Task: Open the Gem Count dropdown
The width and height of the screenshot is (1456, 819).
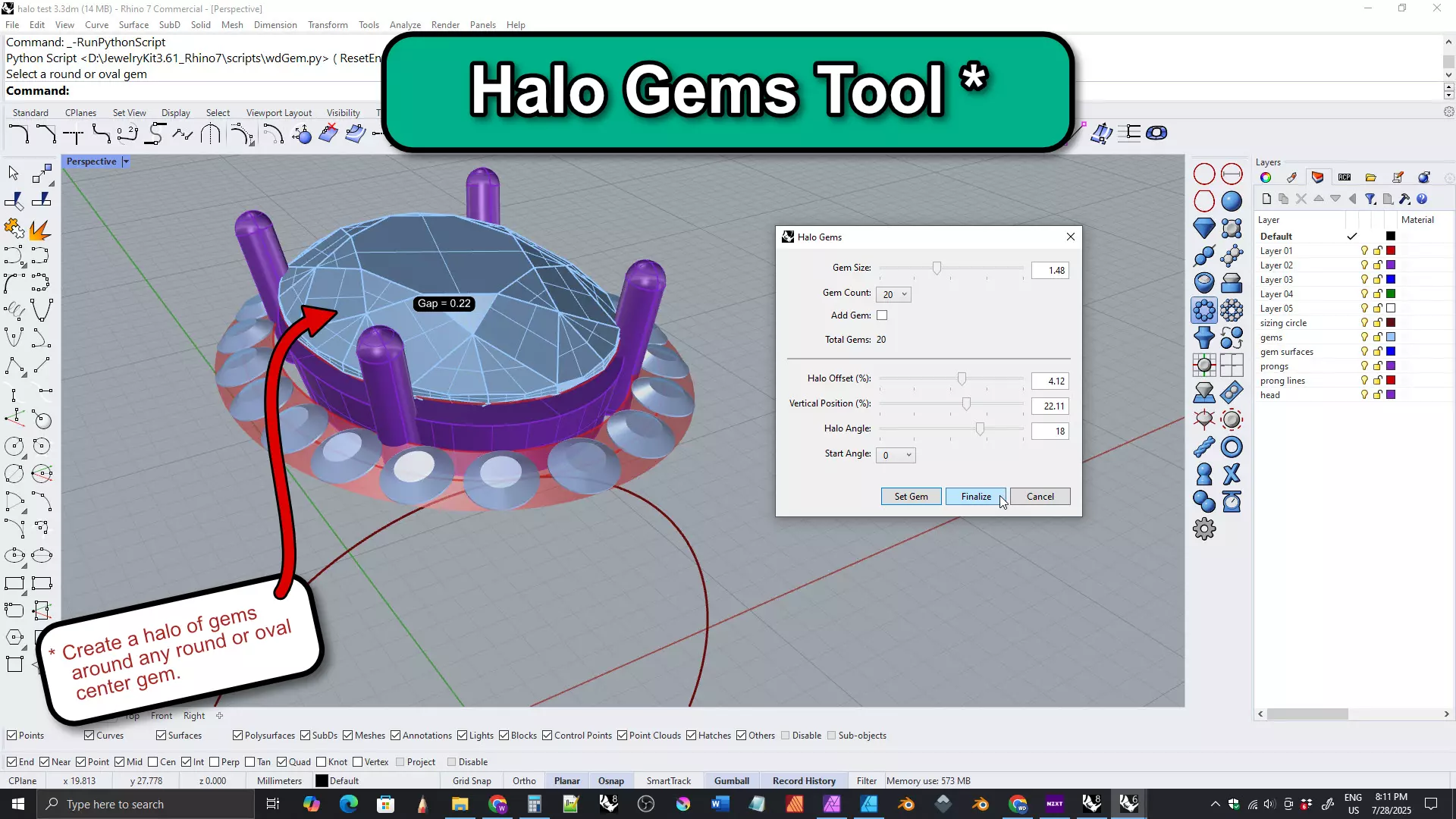Action: [x=895, y=294]
